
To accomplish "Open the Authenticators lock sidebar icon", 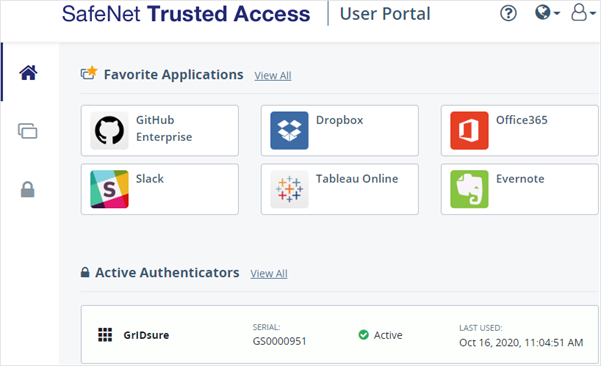I will click(x=28, y=189).
